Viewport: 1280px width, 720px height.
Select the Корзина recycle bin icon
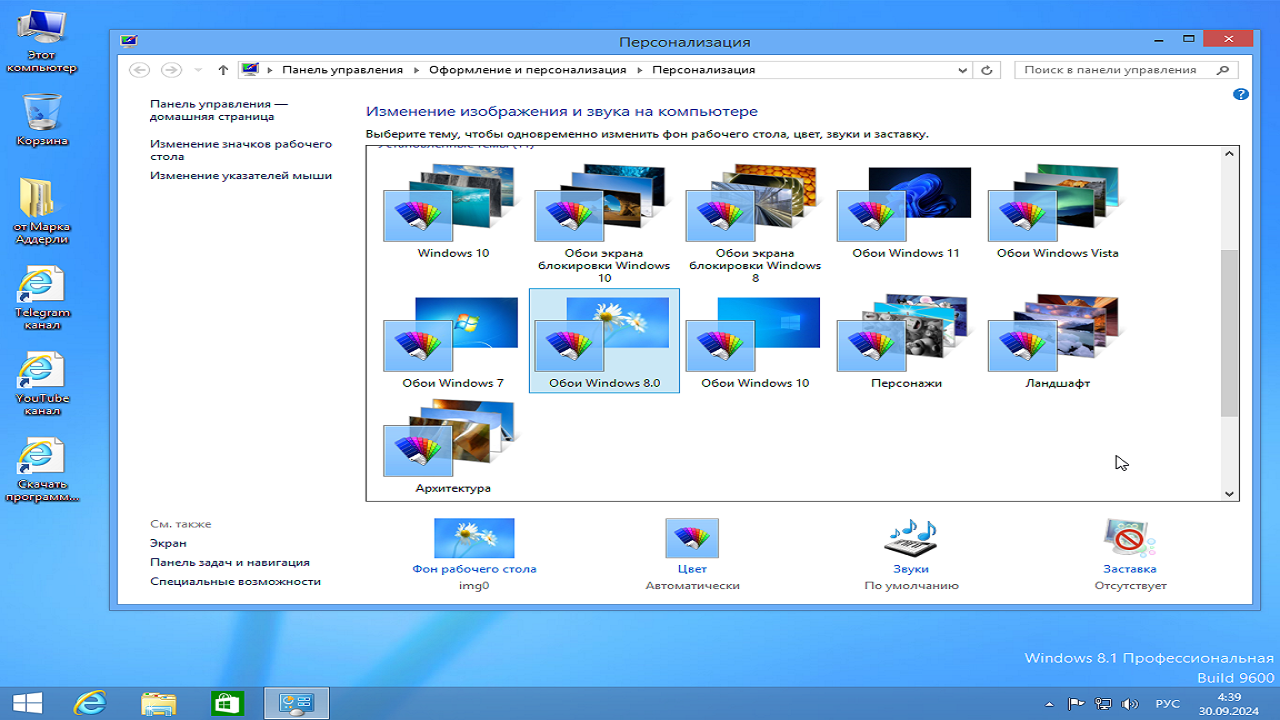coord(41,120)
